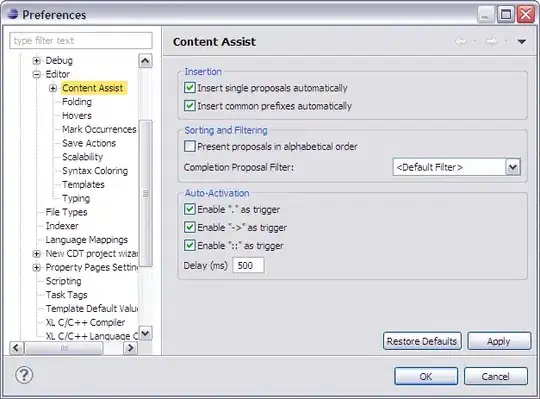Select New CDT project wizard item

click(x=92, y=254)
